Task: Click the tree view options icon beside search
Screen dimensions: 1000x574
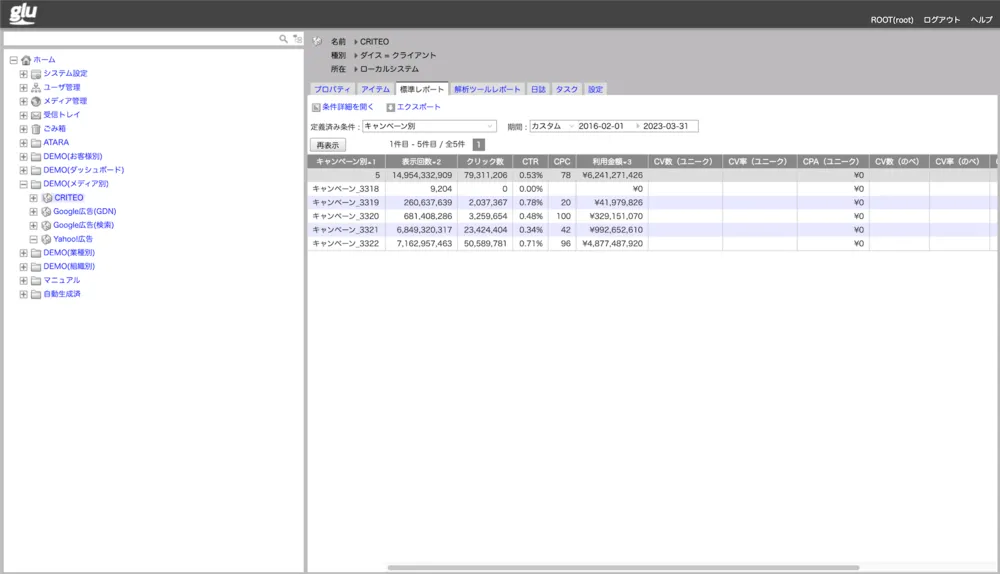Action: point(297,39)
